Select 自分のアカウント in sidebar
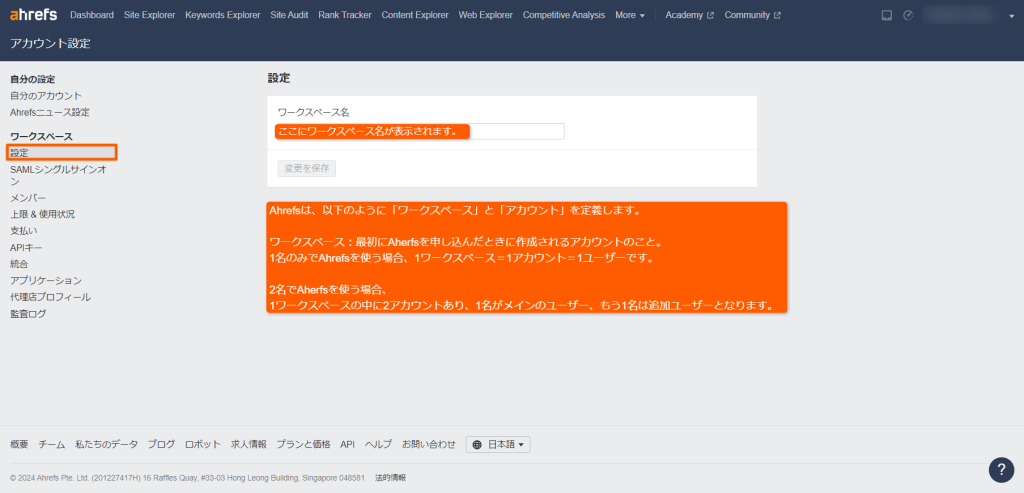The width and height of the screenshot is (1024, 493). coord(46,96)
